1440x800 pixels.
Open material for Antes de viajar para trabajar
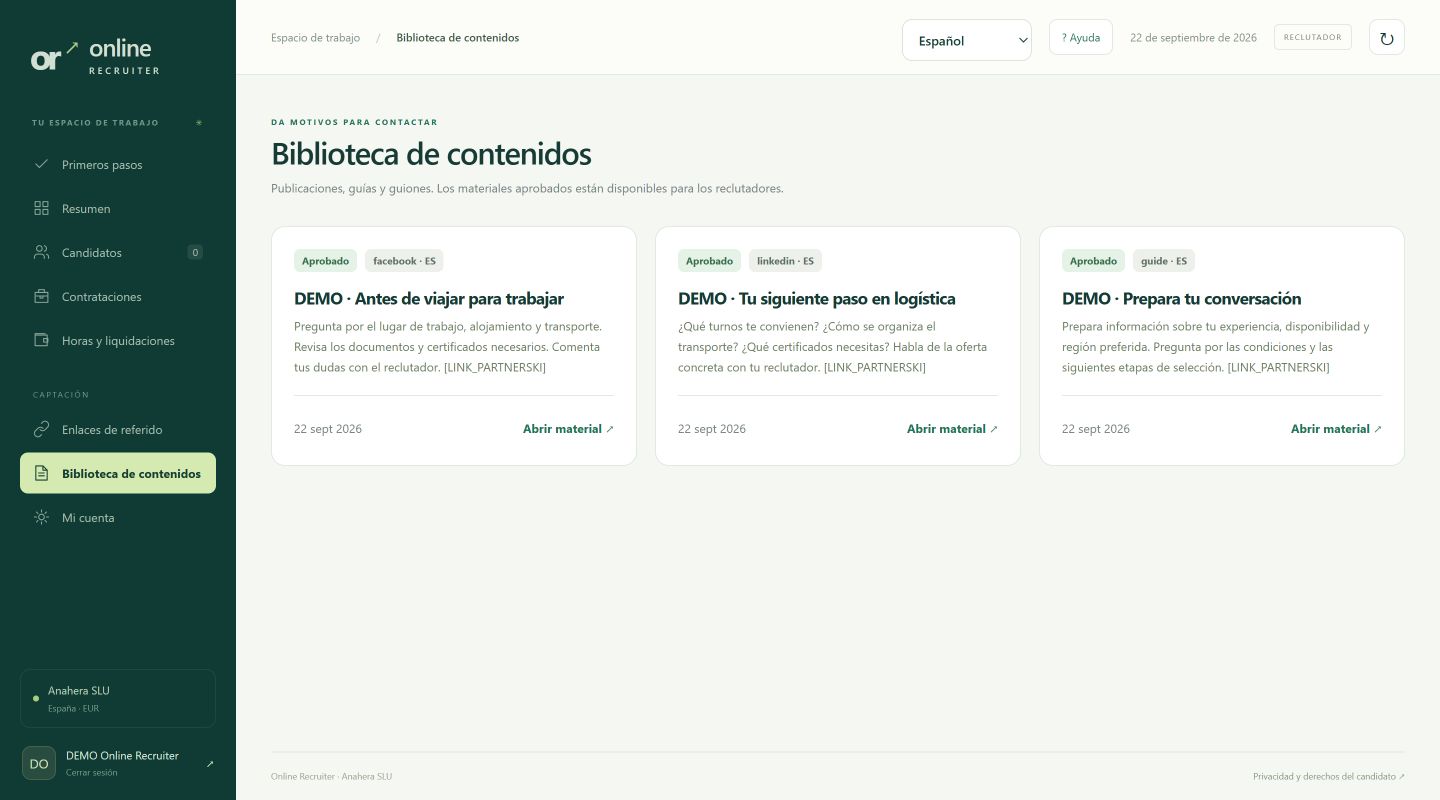pos(568,429)
